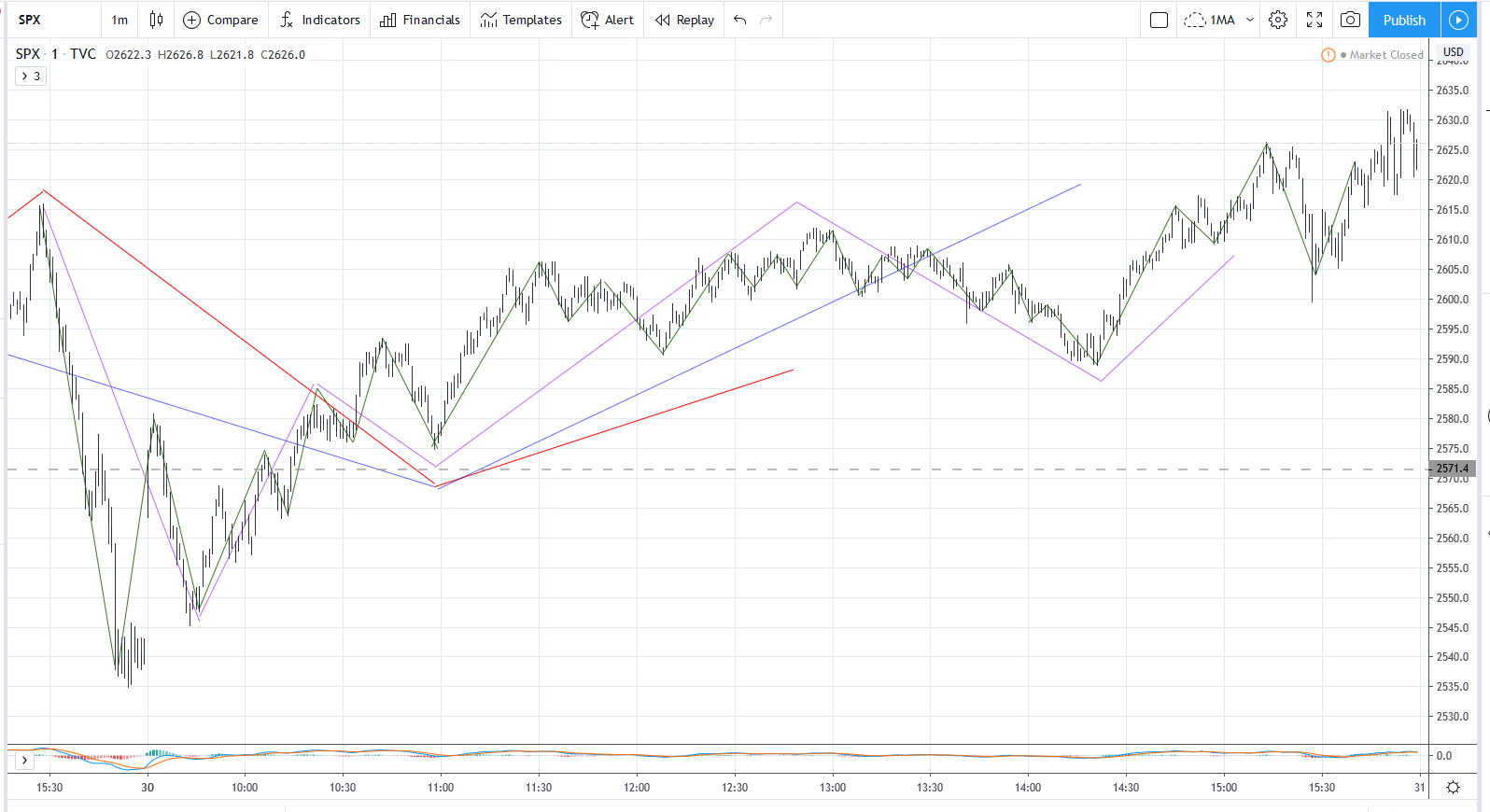Open the candle chart style picker
Image resolution: width=1490 pixels, height=812 pixels.
[156, 20]
